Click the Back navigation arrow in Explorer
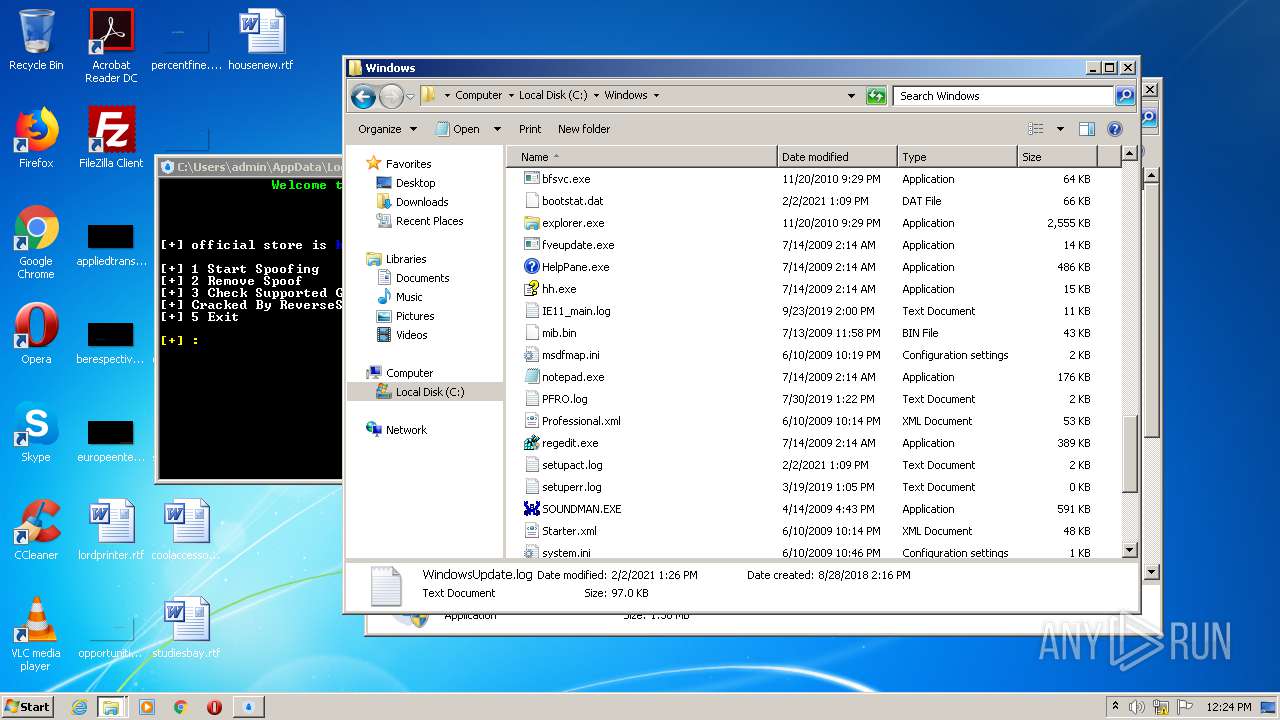1280x720 pixels. (363, 96)
